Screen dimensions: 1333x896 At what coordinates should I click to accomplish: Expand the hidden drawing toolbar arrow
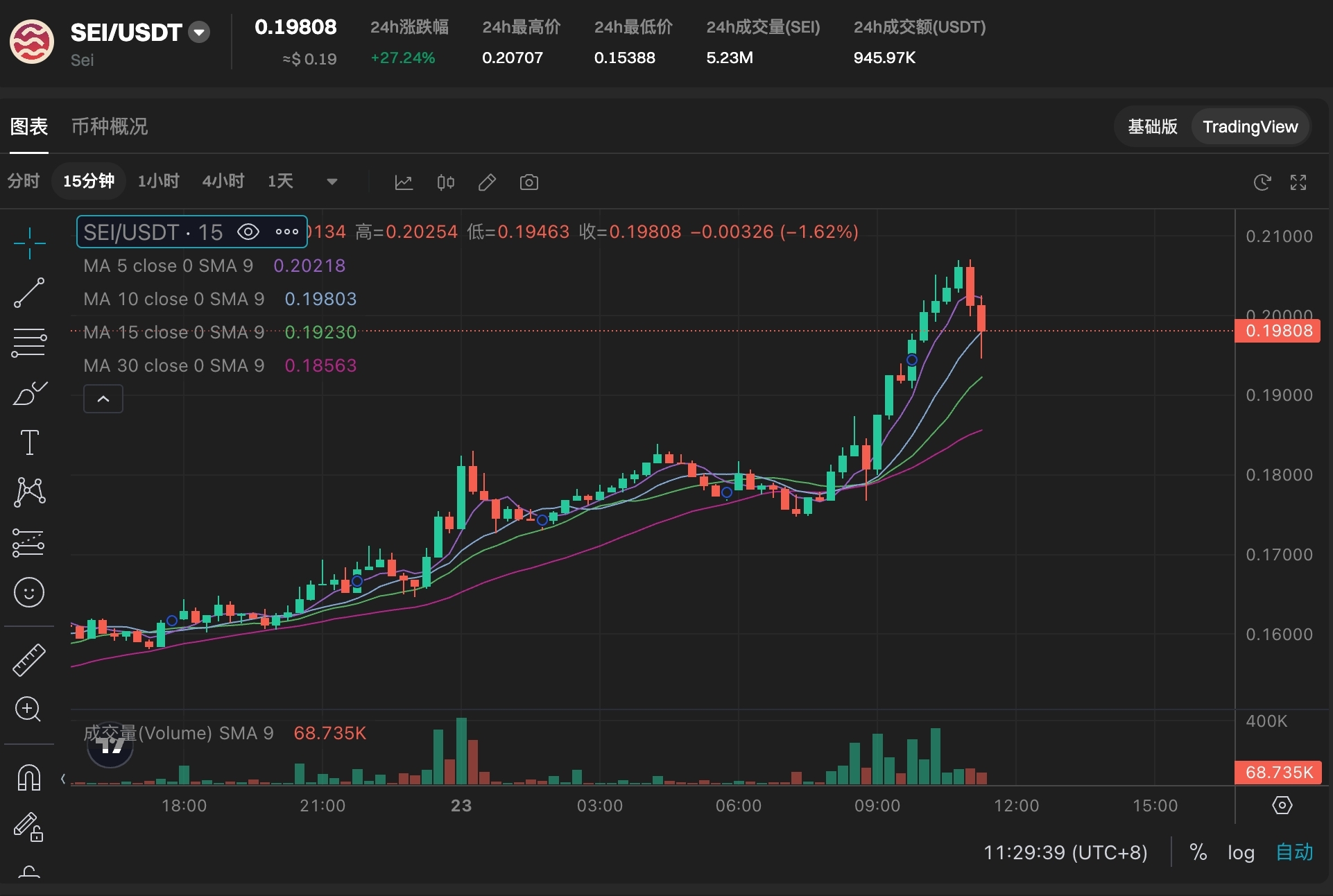63,779
